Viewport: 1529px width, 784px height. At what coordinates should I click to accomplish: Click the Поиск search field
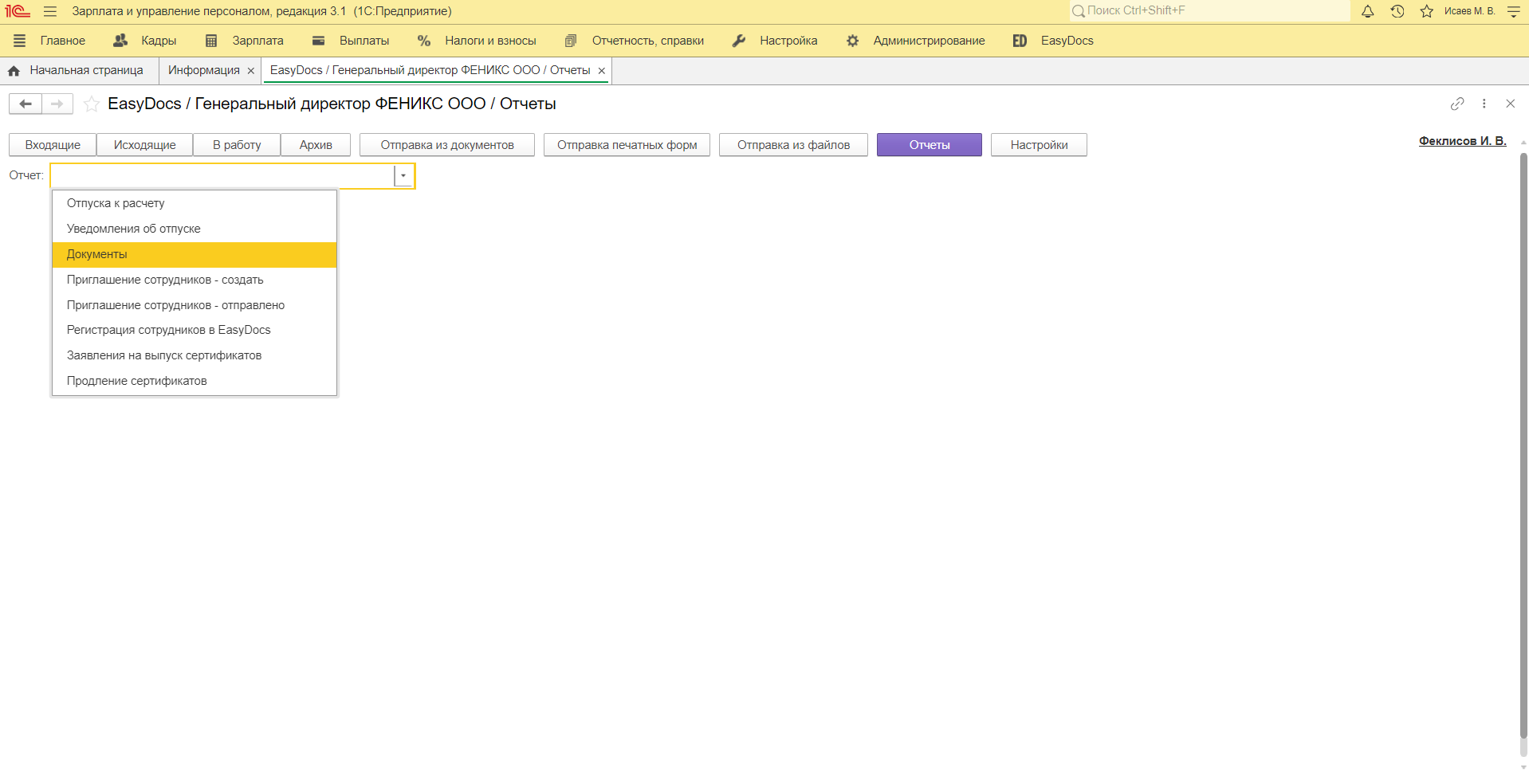point(1212,11)
